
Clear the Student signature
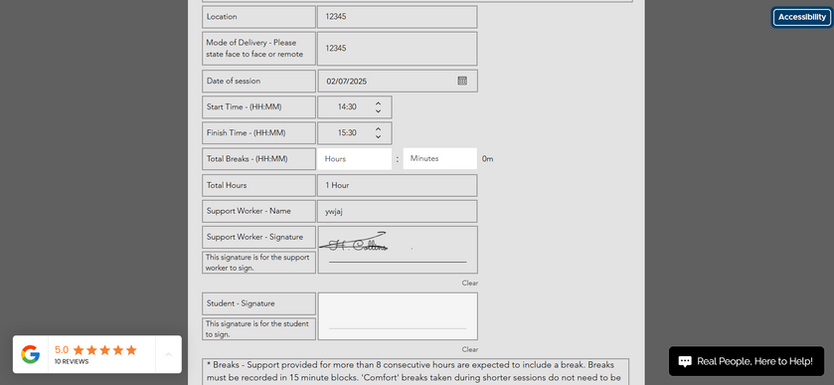470,349
